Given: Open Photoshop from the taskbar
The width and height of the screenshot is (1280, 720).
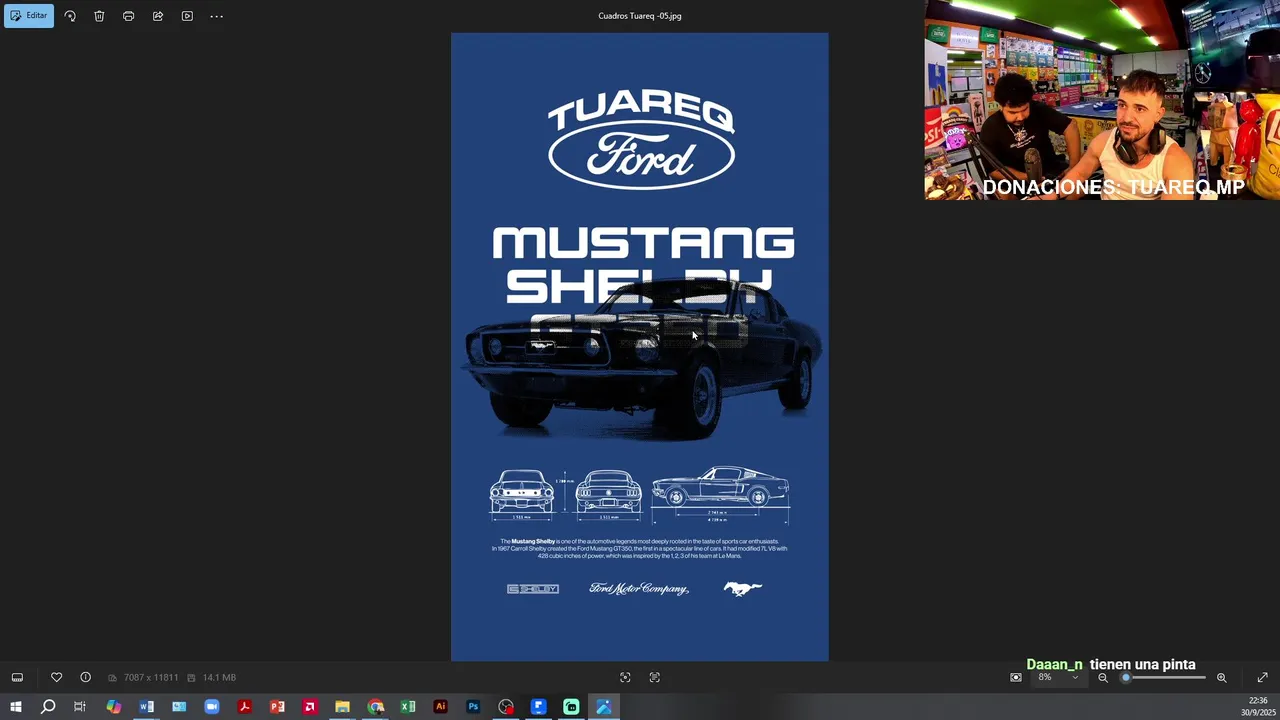Looking at the screenshot, I should (x=473, y=707).
